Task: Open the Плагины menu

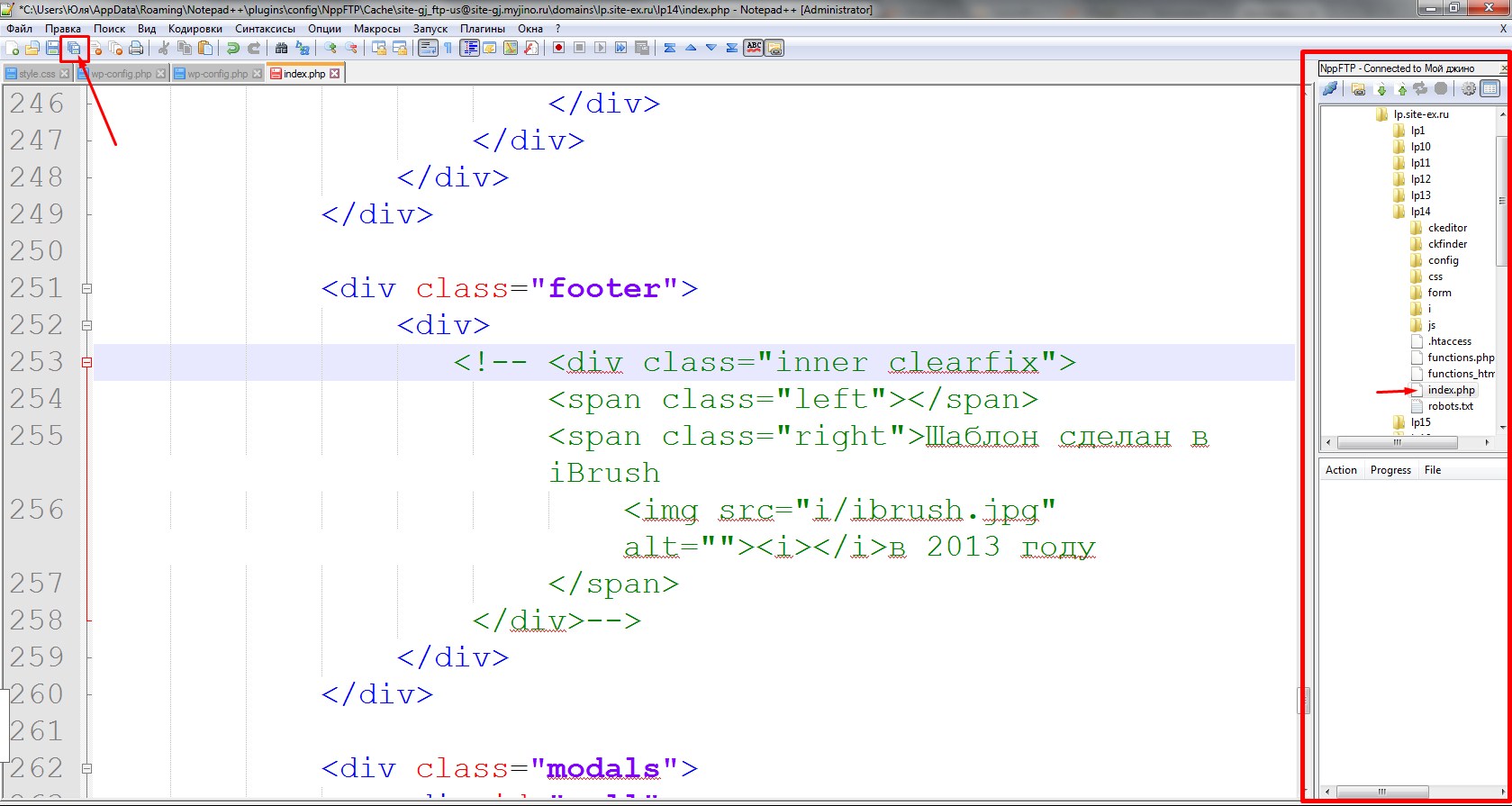Action: [x=483, y=29]
